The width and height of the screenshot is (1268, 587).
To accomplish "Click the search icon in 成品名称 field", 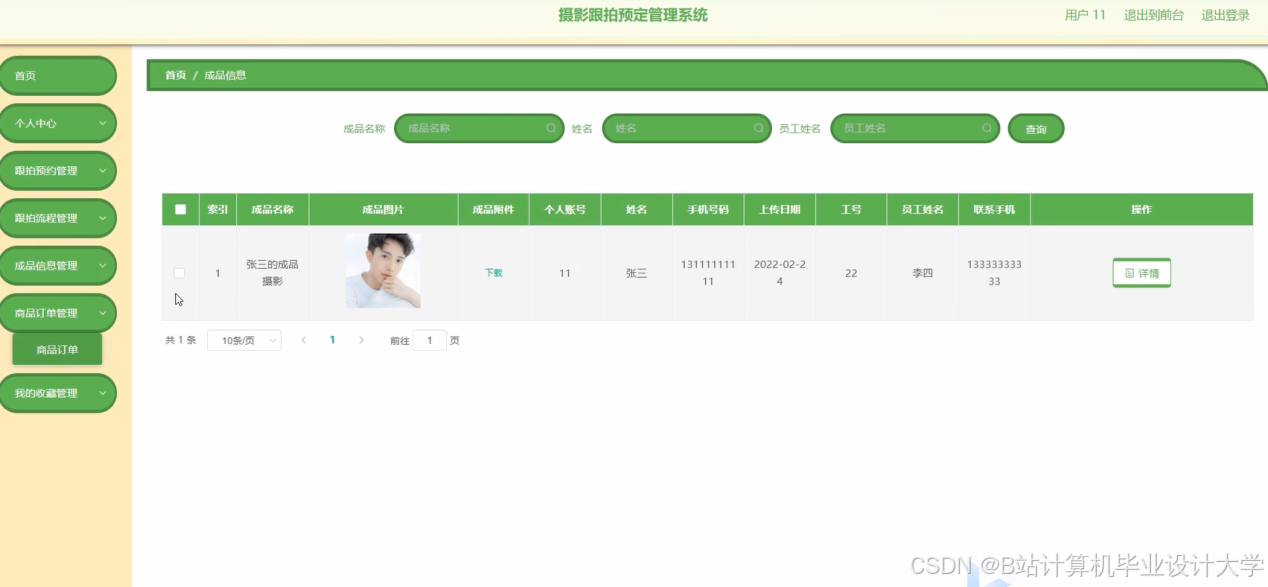I will click(551, 128).
